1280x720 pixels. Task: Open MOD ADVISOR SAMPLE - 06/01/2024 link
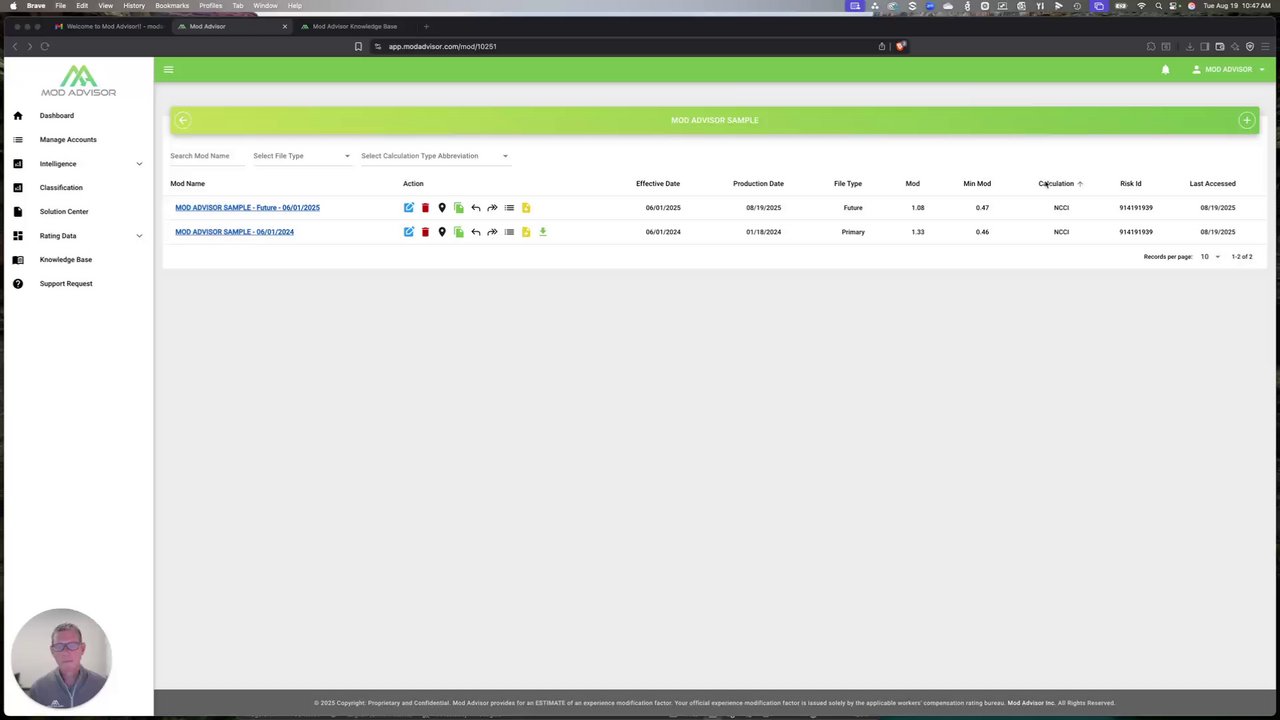coord(234,232)
